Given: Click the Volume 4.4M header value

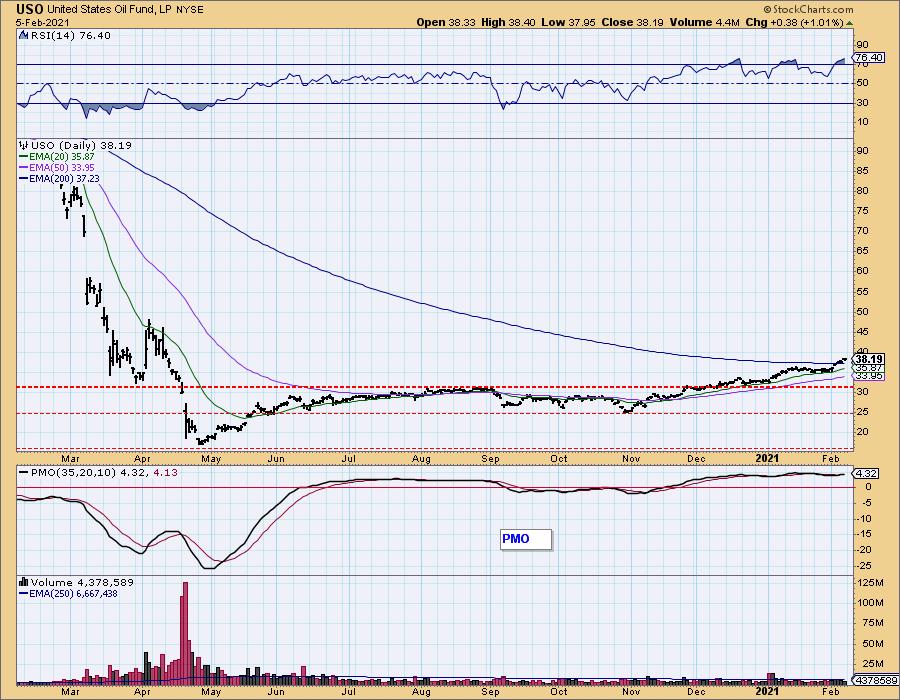Looking at the screenshot, I should click(705, 23).
